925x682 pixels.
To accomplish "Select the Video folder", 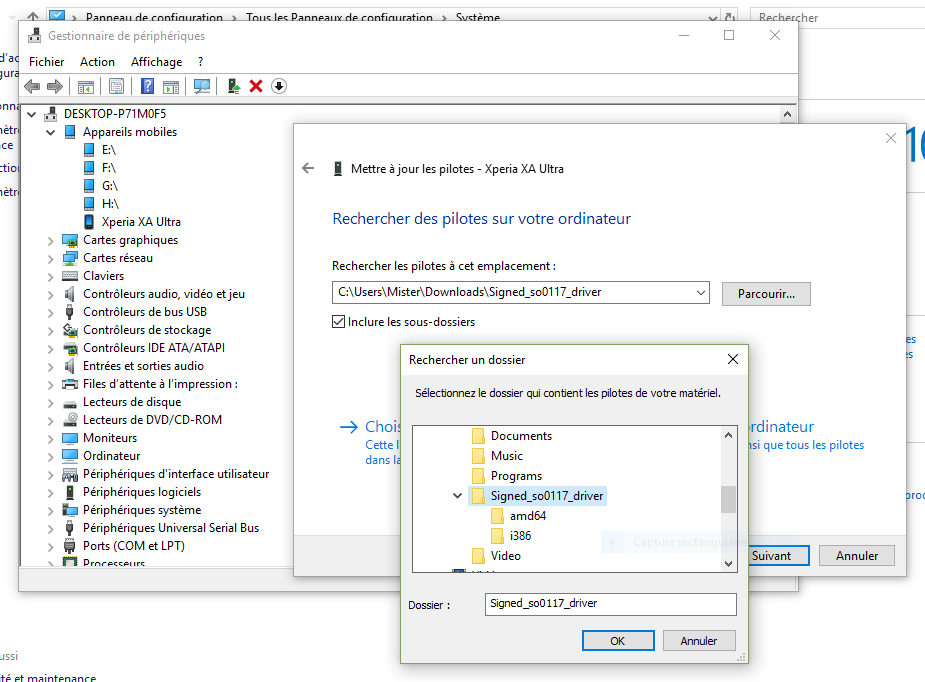I will [506, 556].
